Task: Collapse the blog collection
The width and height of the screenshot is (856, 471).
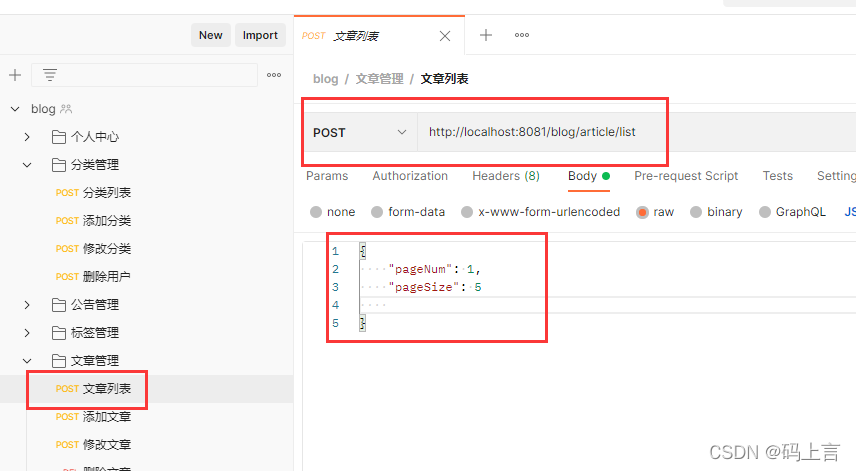Action: (15, 109)
